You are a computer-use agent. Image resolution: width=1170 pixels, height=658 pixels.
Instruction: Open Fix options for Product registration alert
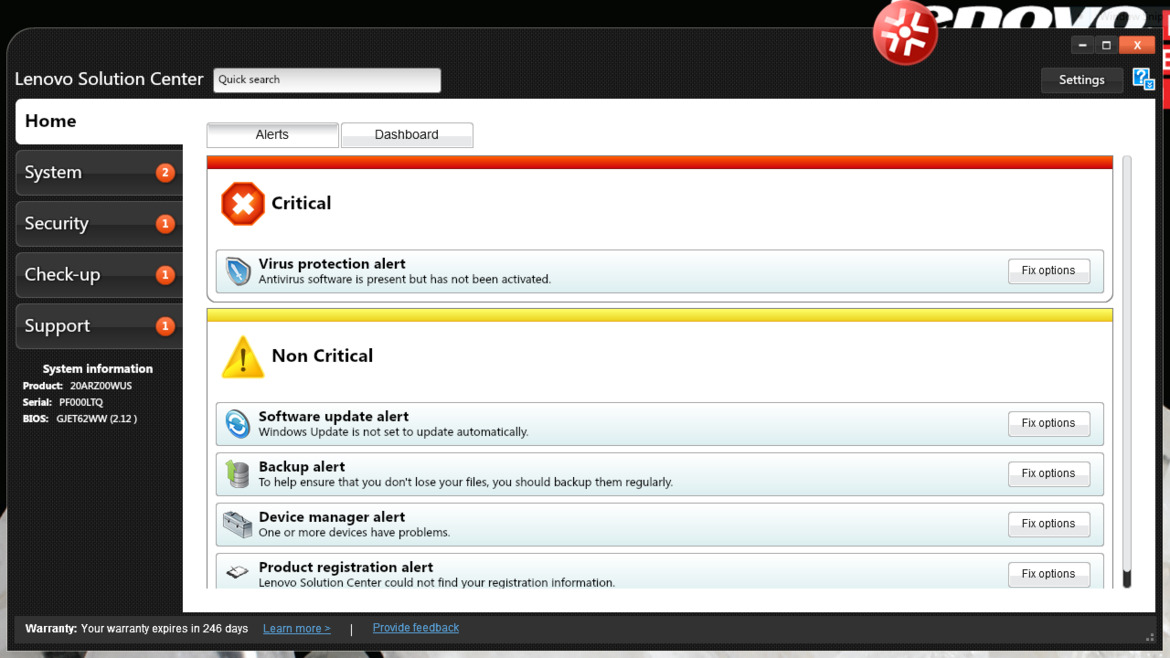pyautogui.click(x=1048, y=574)
